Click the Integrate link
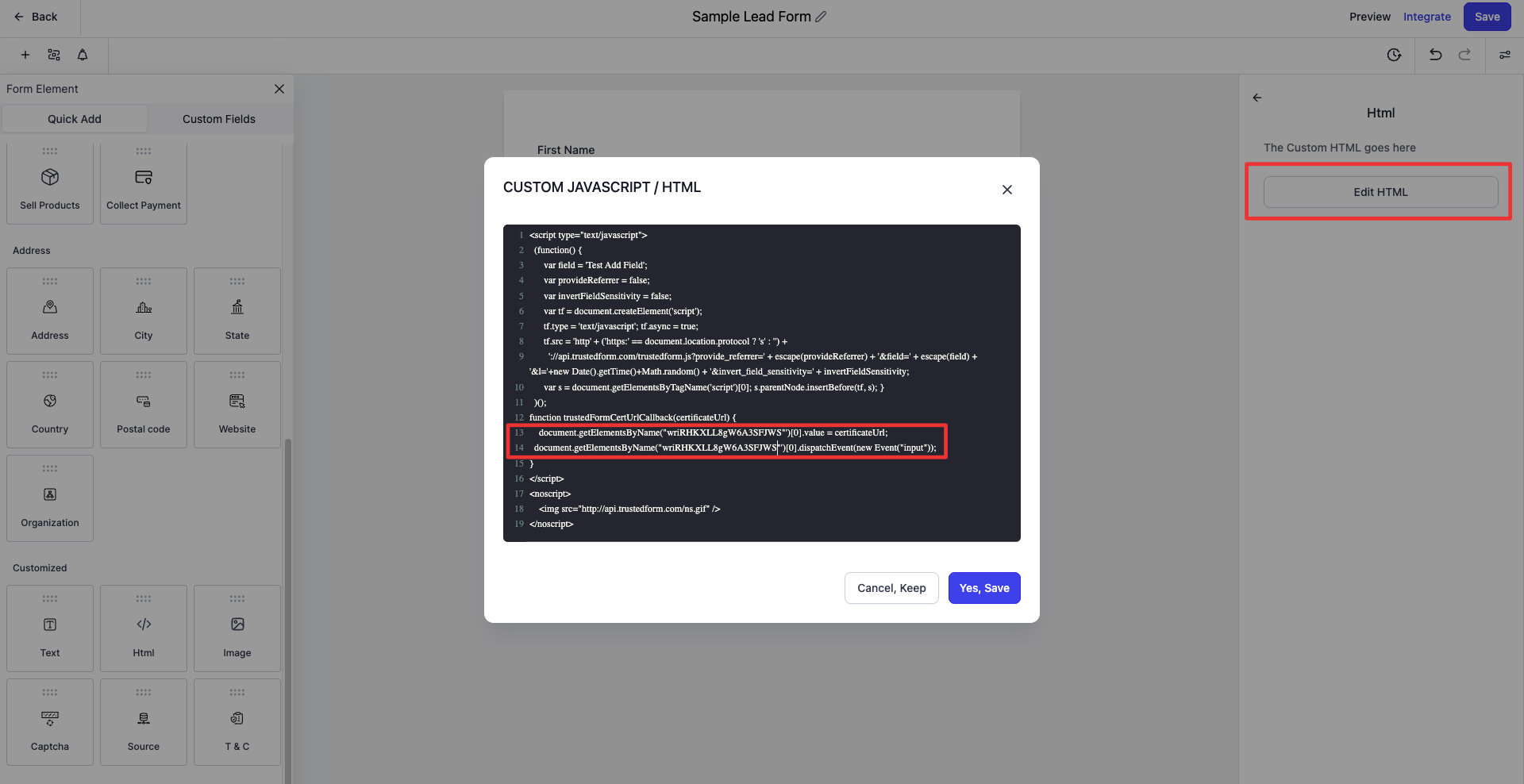Viewport: 1524px width, 784px height. [1426, 17]
